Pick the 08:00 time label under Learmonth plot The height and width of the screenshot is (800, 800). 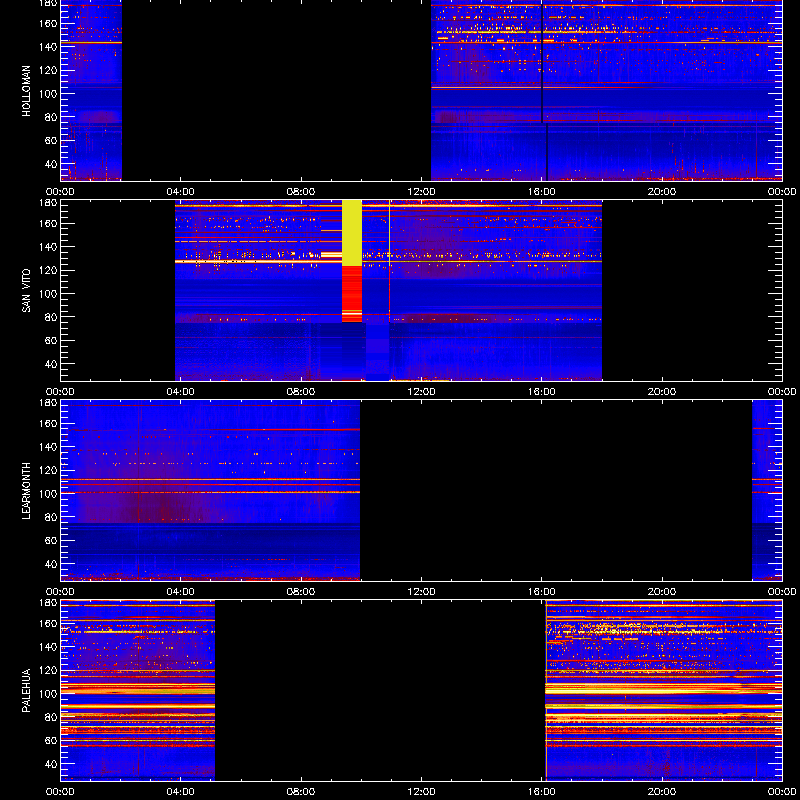(301, 592)
